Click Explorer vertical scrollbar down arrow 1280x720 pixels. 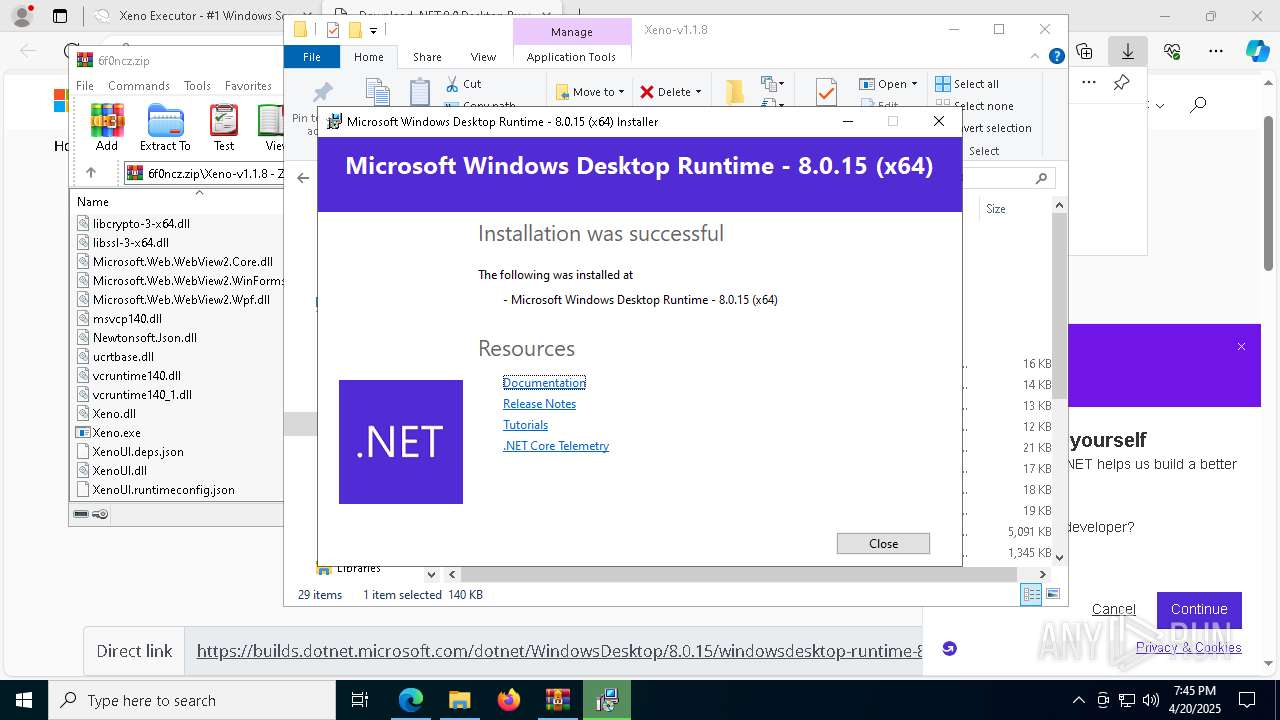pyautogui.click(x=1059, y=557)
